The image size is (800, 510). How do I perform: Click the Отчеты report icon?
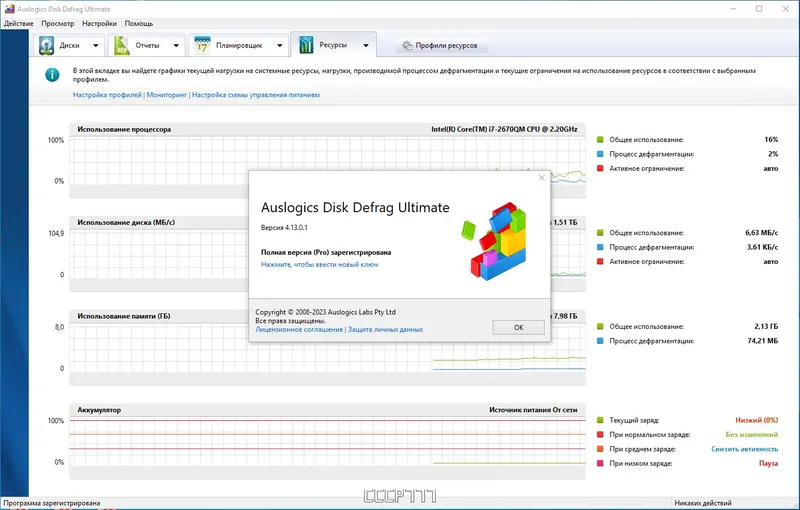[121, 45]
